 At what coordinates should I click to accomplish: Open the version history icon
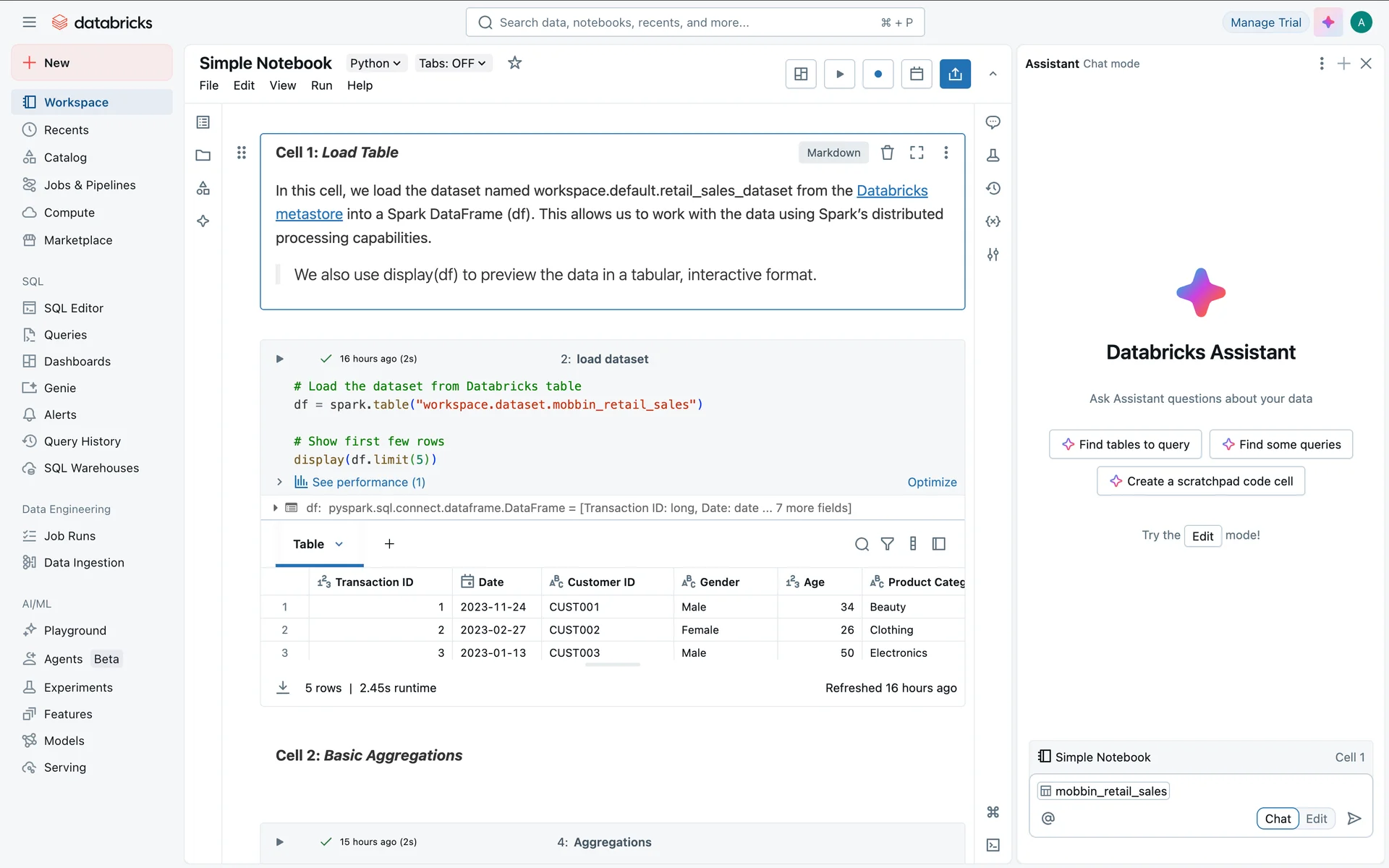click(x=993, y=189)
